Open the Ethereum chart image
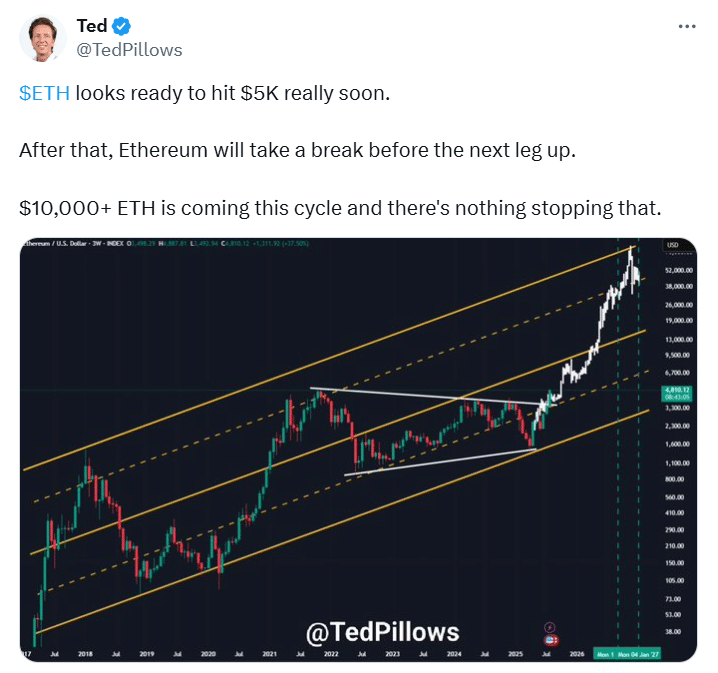Image resolution: width=718 pixels, height=673 pixels. pyautogui.click(x=358, y=449)
